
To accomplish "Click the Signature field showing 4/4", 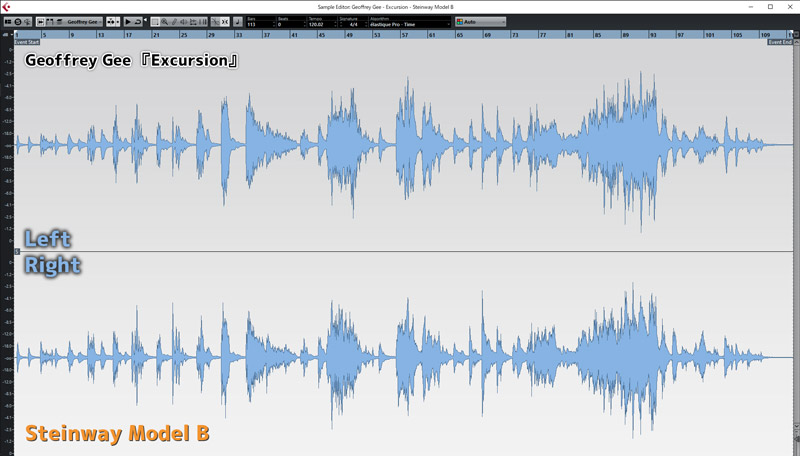I will [353, 24].
